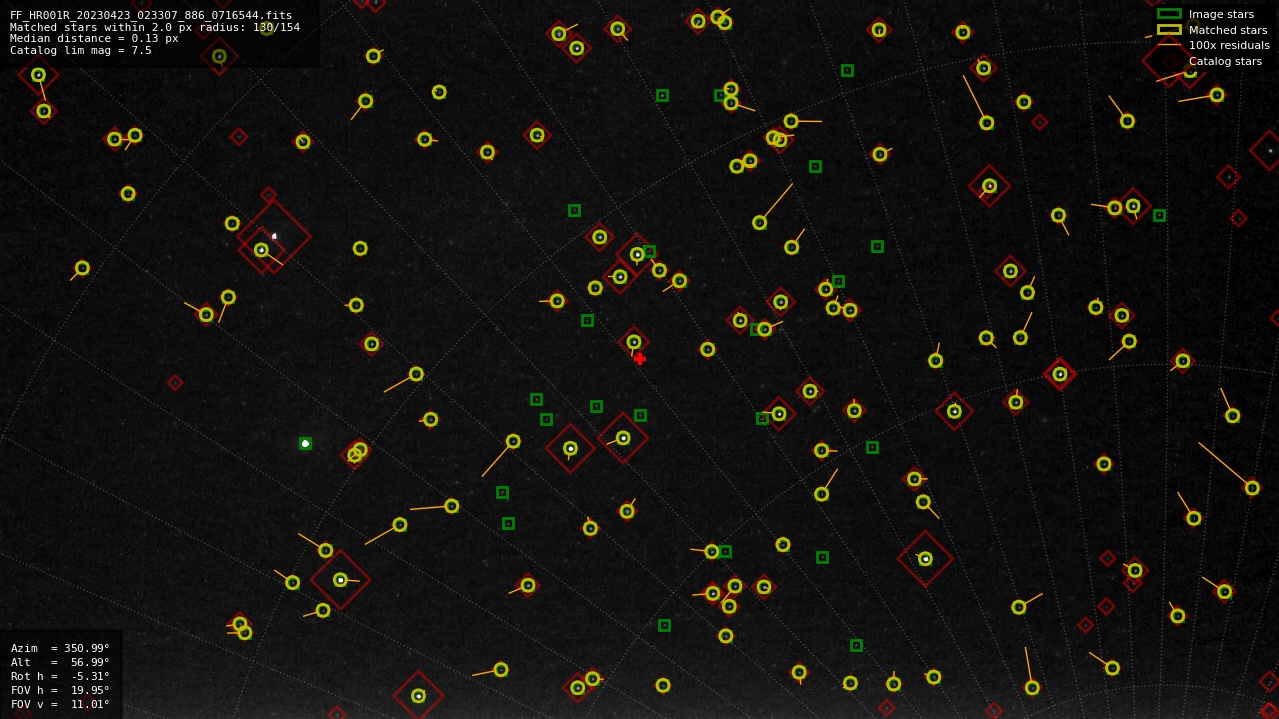Click the 'Matched stars' legend label
This screenshot has height=719, width=1279.
tap(1228, 30)
